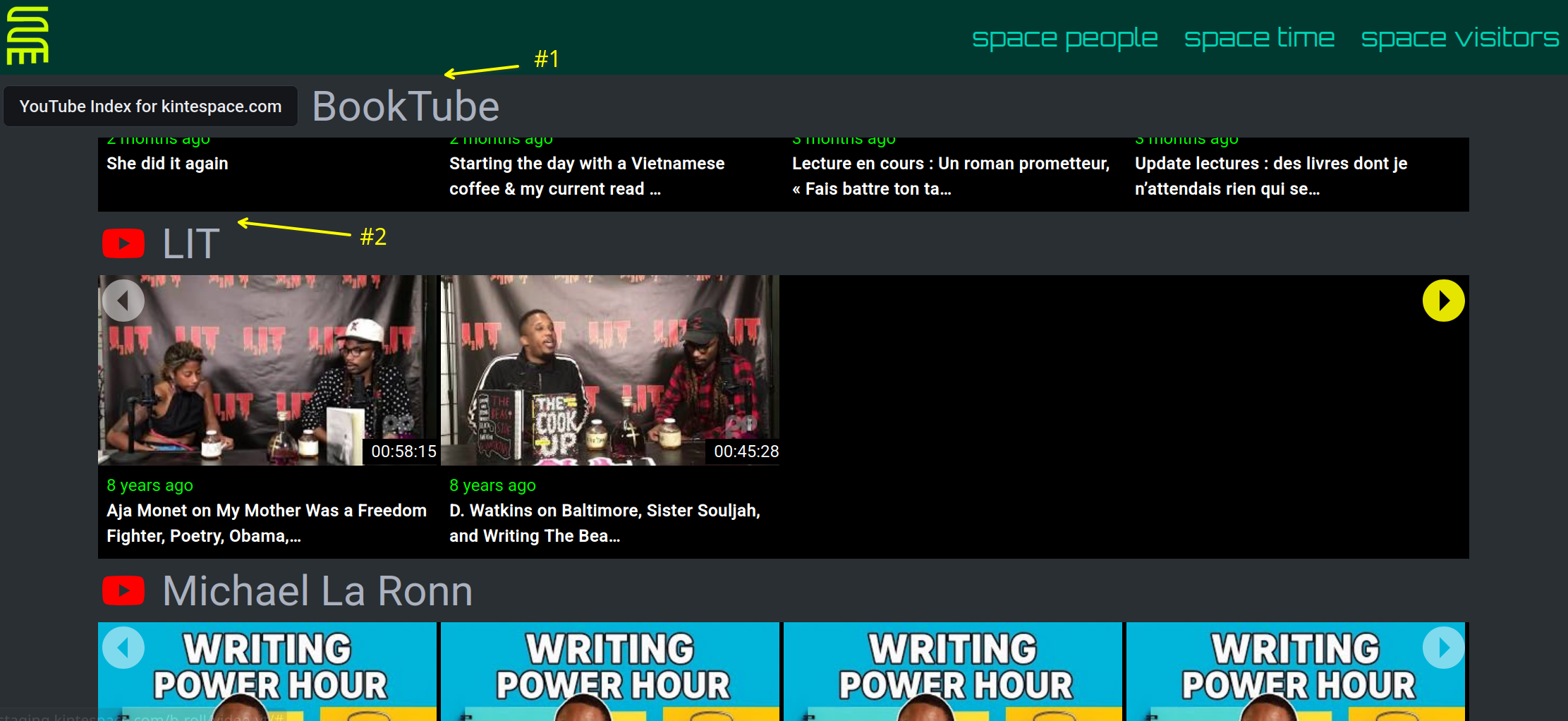Open the space people menu
Screen dimensions: 1568x721
click(x=1064, y=38)
